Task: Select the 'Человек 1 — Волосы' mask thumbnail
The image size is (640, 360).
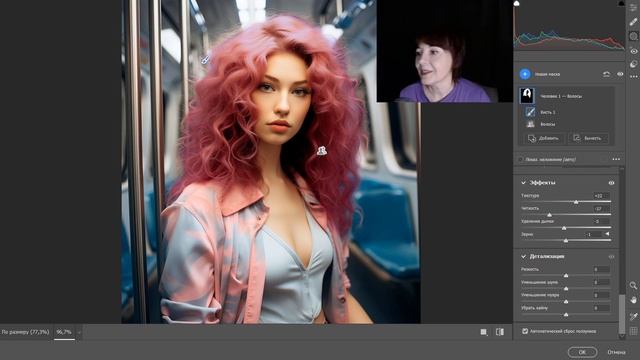Action: [x=527, y=96]
